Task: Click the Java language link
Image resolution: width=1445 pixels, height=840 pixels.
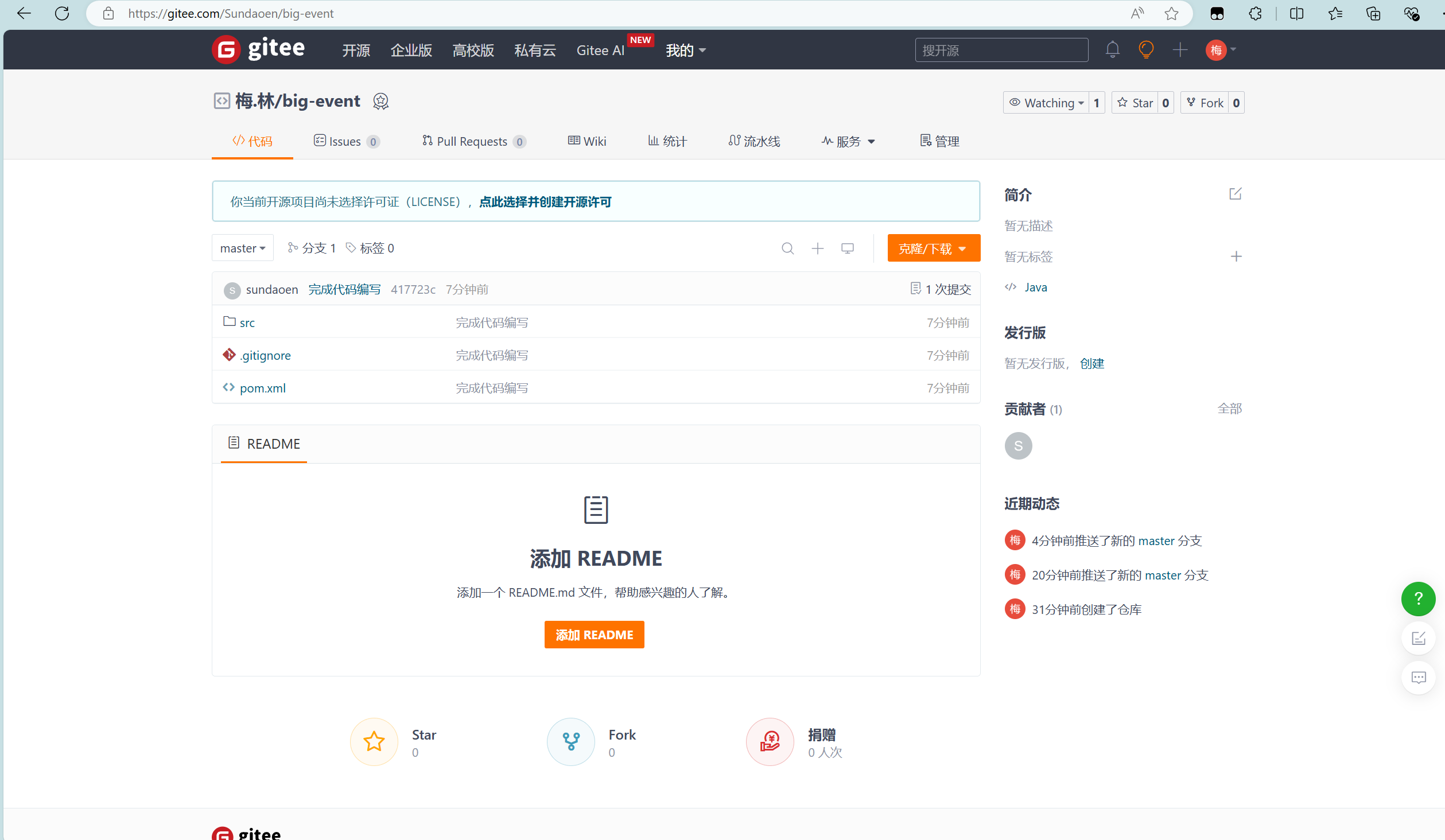Action: pos(1035,287)
